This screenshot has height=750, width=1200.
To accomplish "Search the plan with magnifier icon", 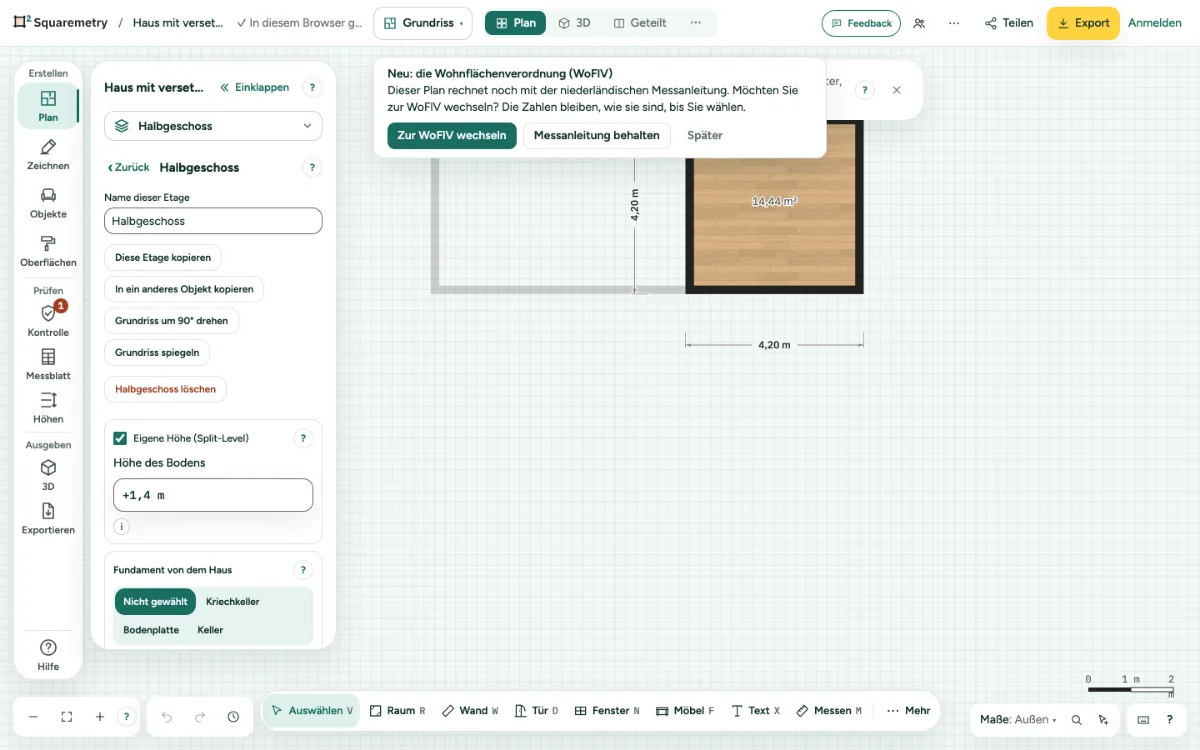I will (x=1076, y=719).
